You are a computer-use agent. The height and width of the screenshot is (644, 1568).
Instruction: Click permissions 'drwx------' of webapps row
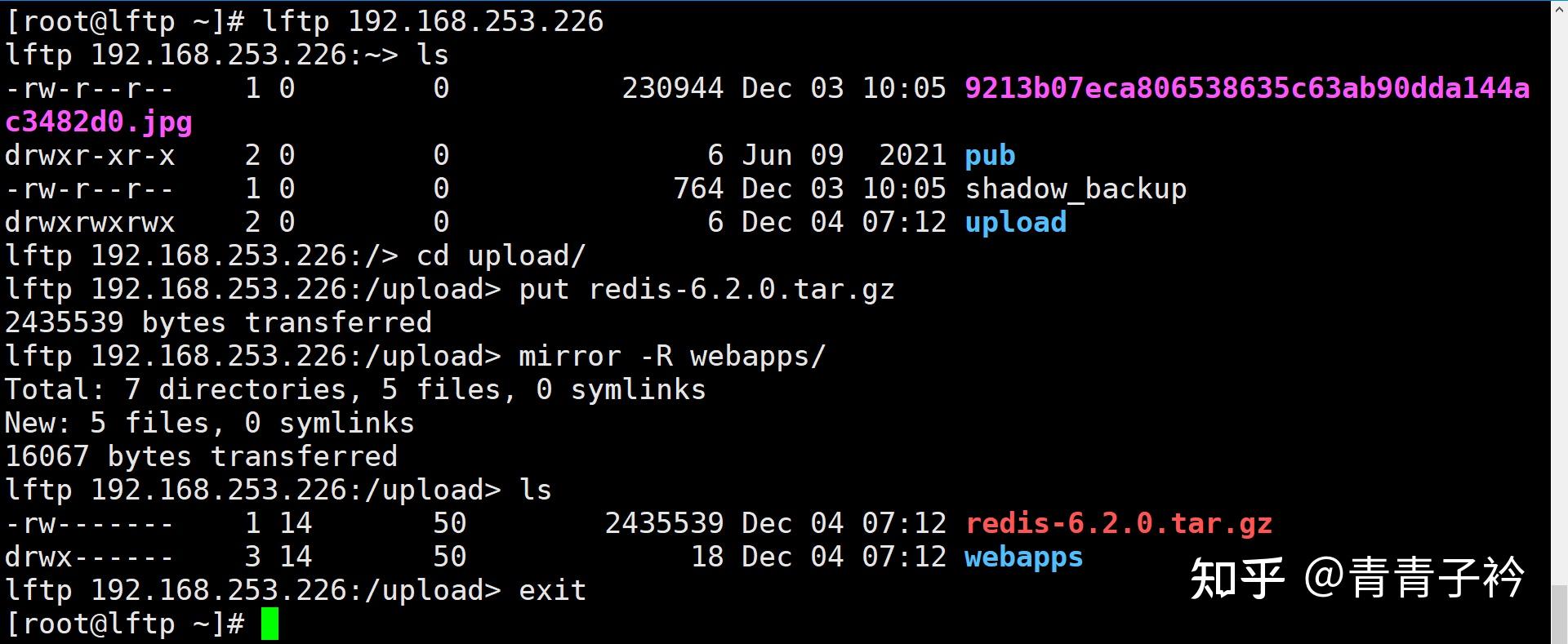[90, 557]
